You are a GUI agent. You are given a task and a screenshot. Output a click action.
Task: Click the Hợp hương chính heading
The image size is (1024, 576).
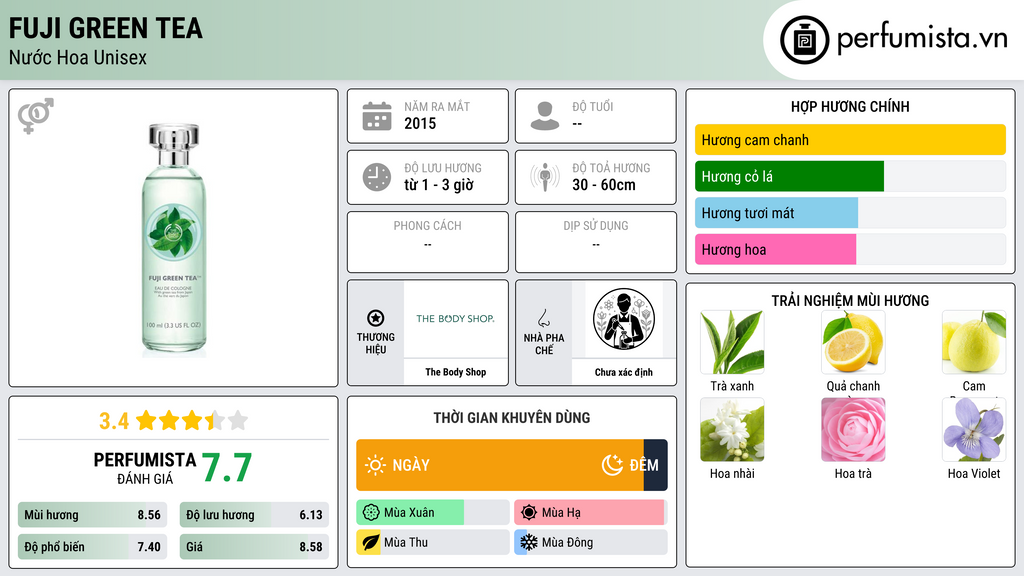[x=850, y=106]
